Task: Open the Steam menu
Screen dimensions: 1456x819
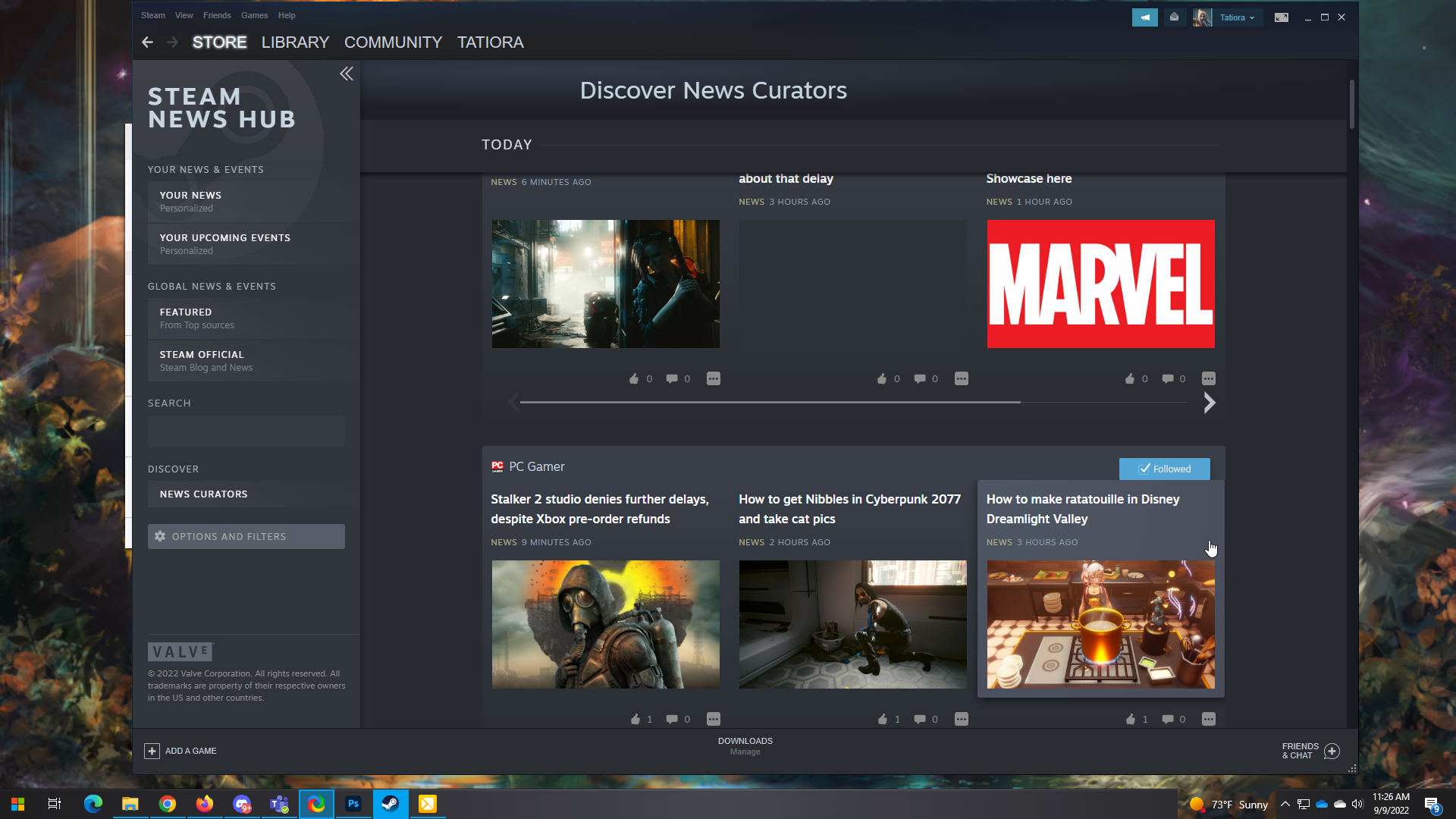Action: (x=152, y=15)
